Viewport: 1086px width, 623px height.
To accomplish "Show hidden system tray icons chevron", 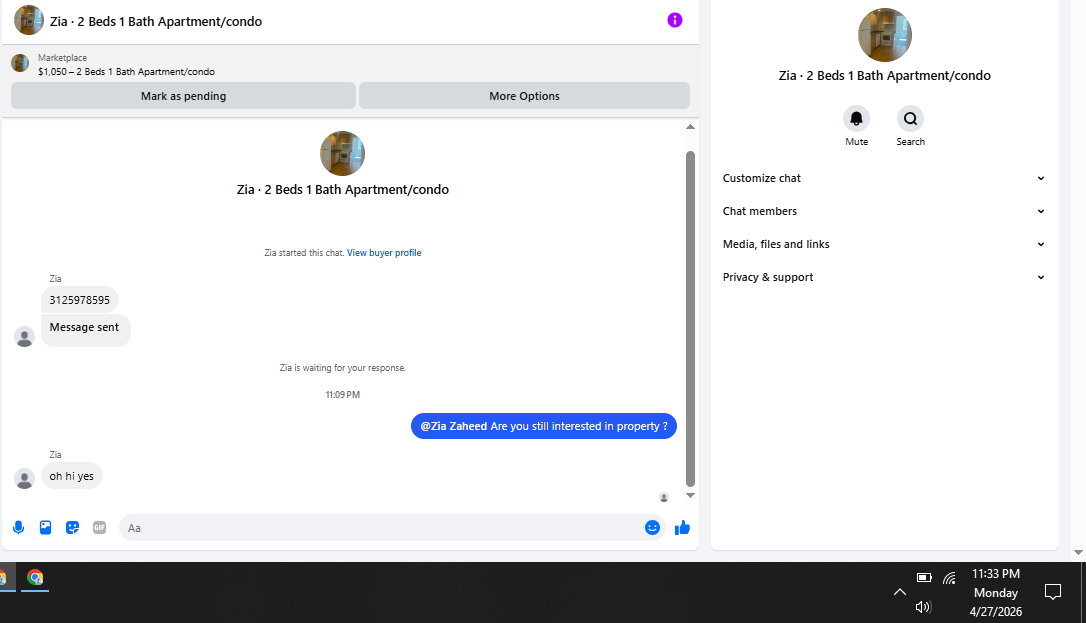I will (899, 592).
